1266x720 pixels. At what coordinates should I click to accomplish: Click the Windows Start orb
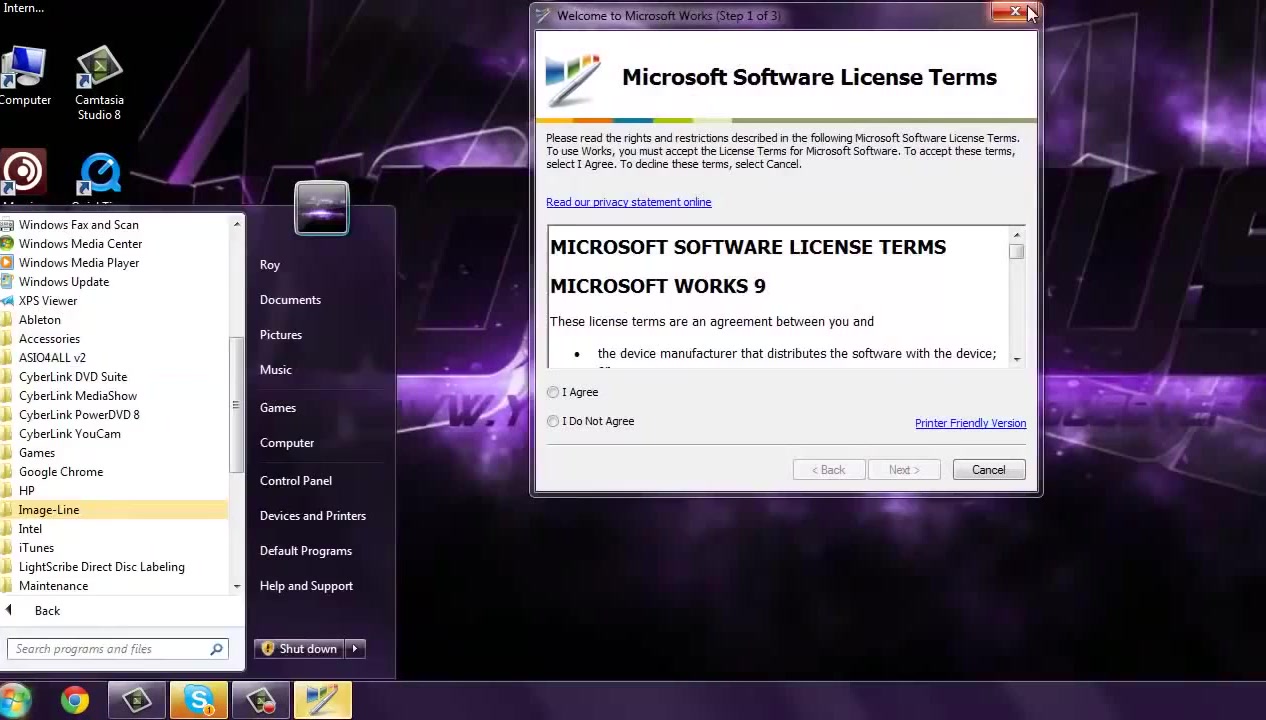[14, 700]
